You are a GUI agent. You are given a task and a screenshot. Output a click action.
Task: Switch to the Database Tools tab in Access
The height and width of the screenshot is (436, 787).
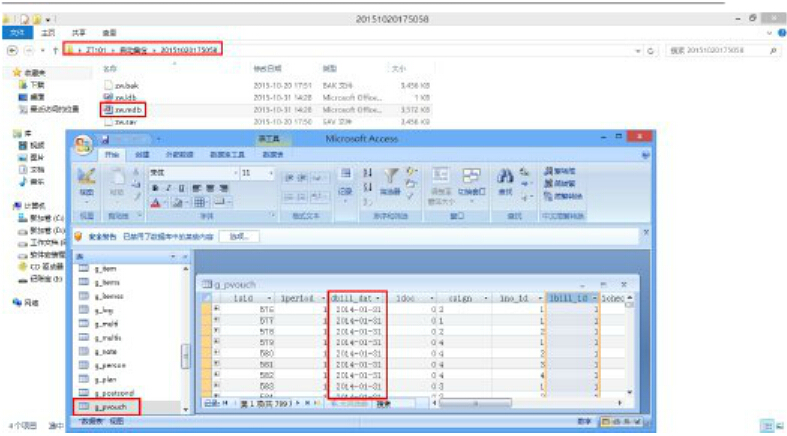[227, 155]
